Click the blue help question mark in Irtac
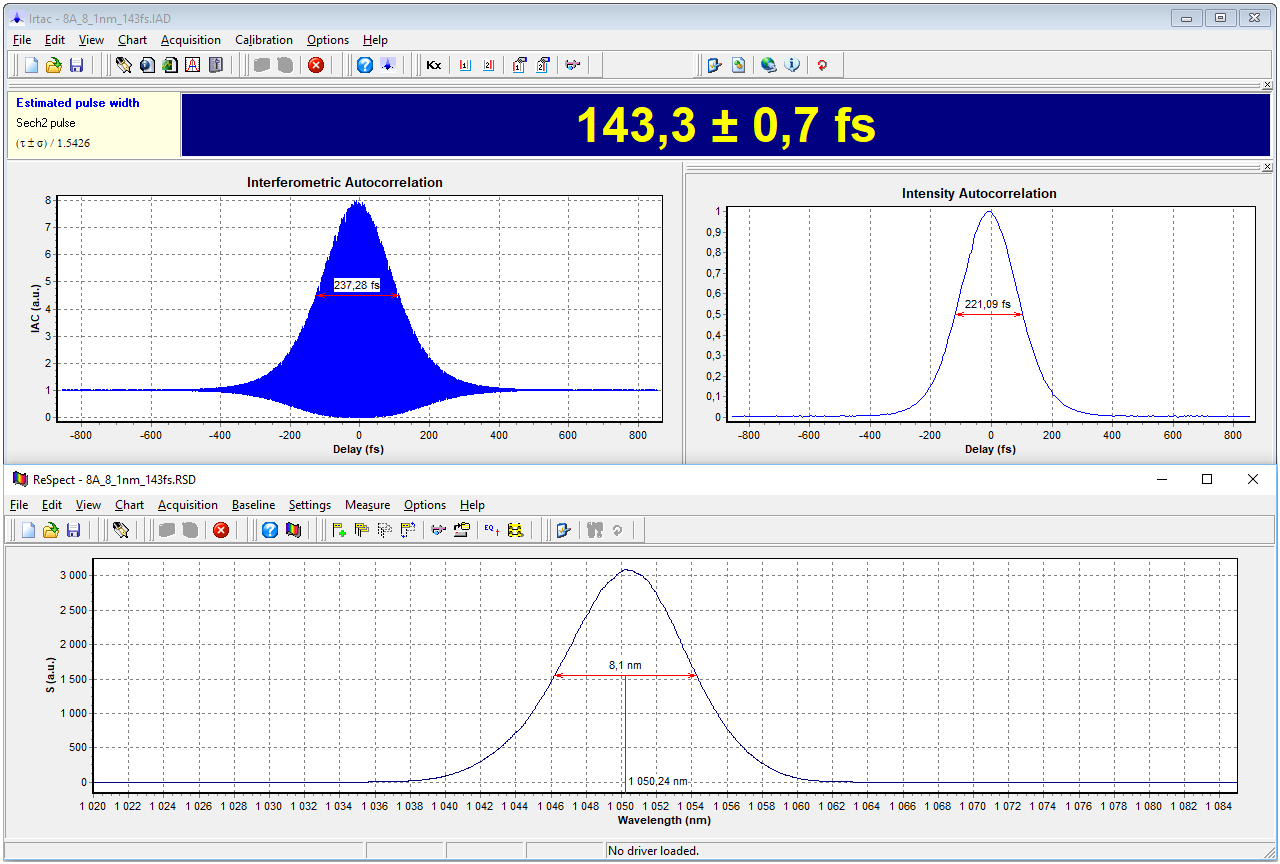 point(365,65)
